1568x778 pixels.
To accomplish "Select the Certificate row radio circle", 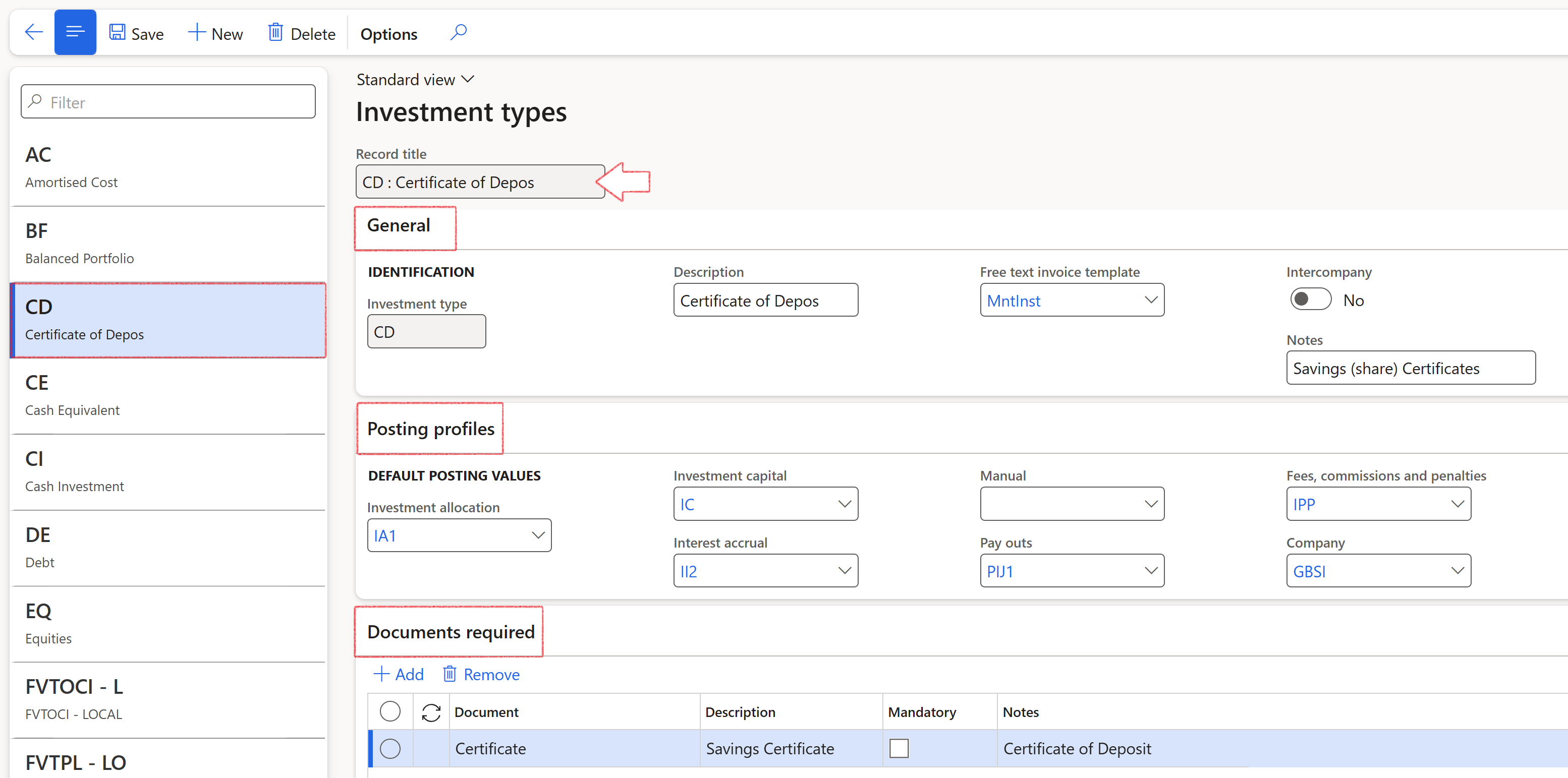I will pyautogui.click(x=390, y=748).
